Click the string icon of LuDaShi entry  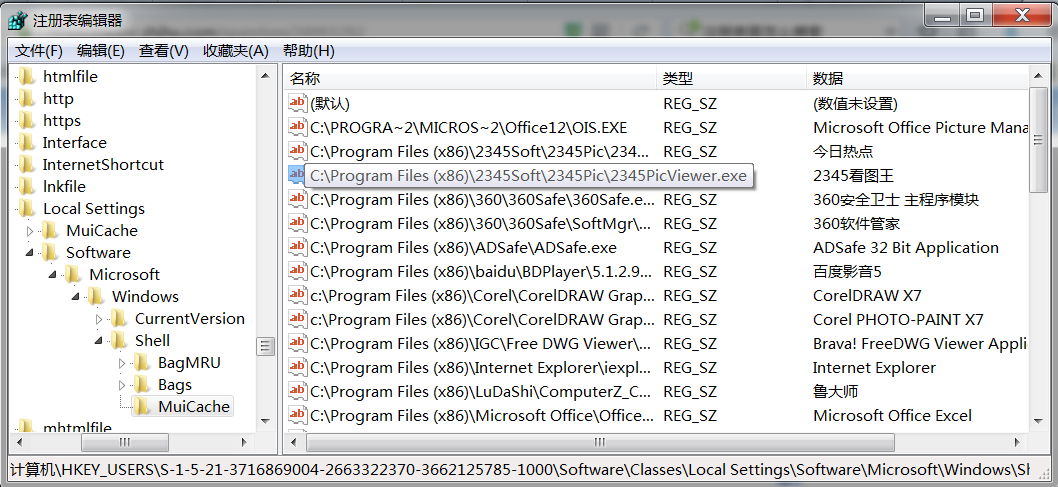coord(298,391)
